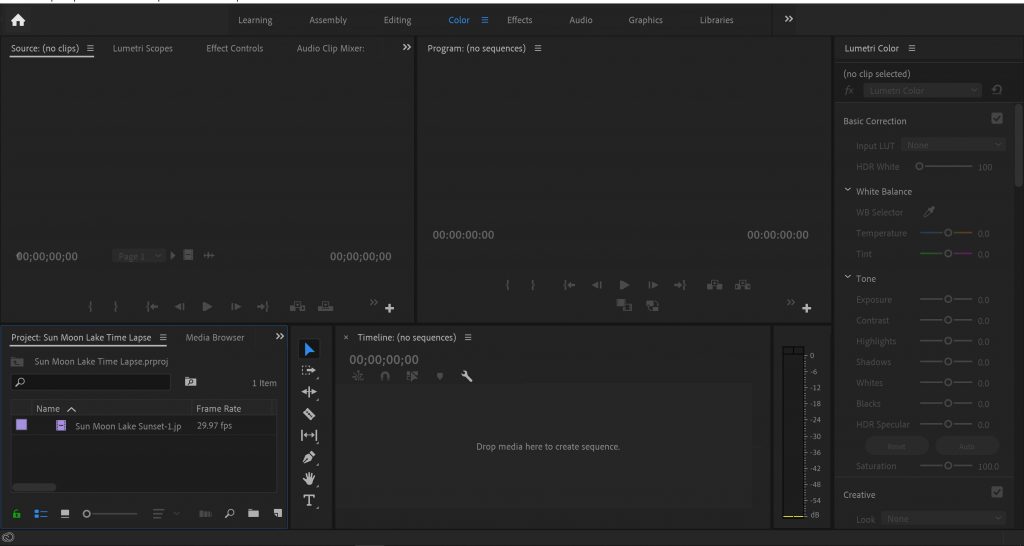Expand workspace overflow double chevron
1024x546 pixels.
[788, 19]
